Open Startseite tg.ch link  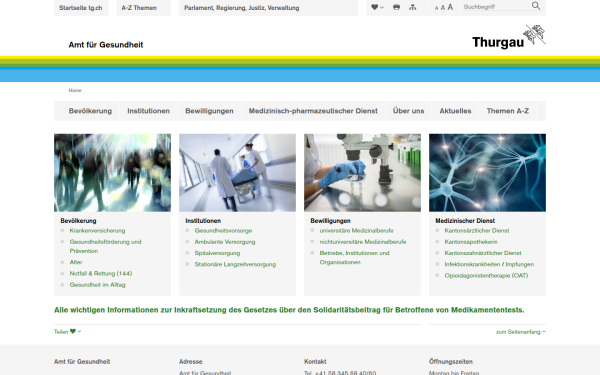point(81,8)
